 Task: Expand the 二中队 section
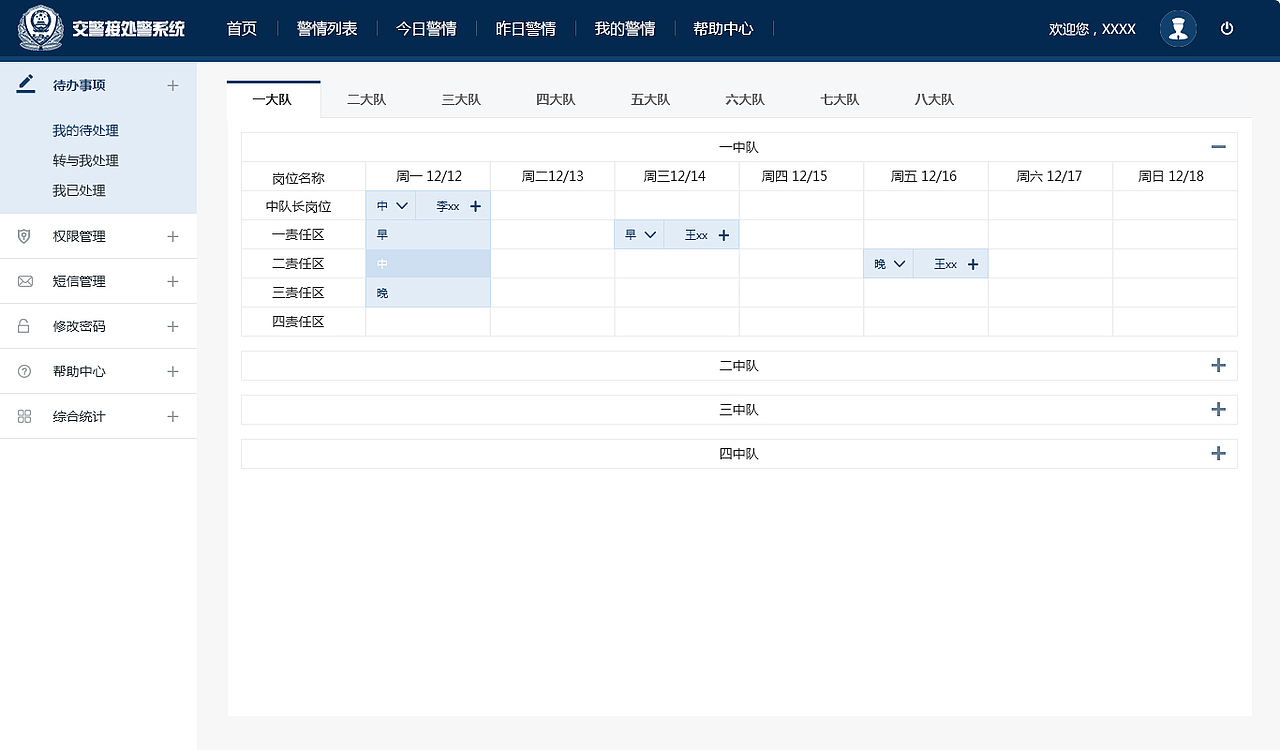coord(1218,365)
